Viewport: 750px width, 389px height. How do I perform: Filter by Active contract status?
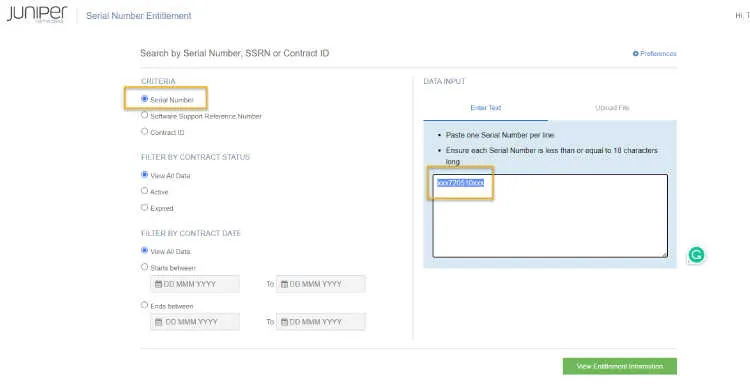point(144,191)
